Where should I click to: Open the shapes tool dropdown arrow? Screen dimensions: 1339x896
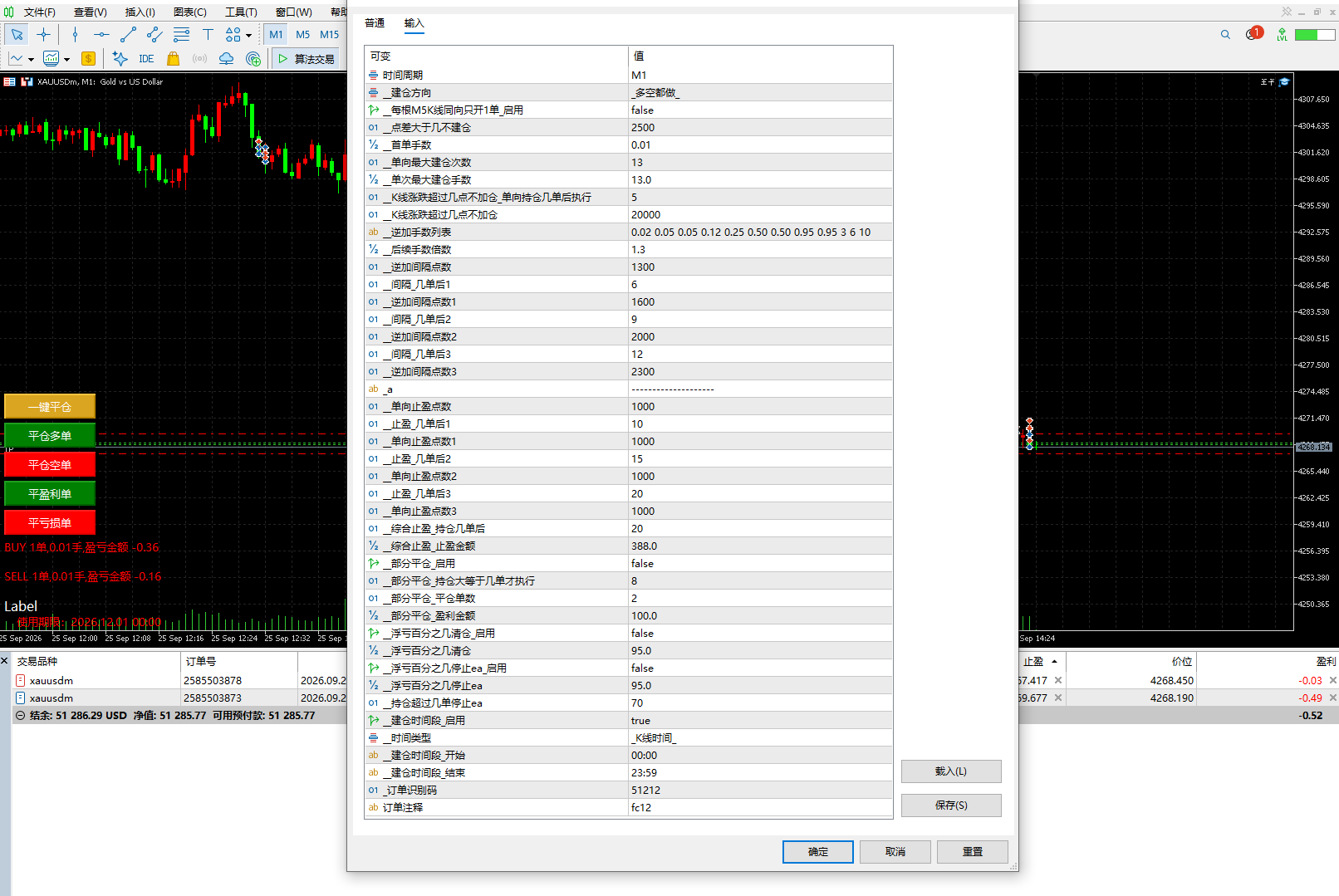pos(248,35)
